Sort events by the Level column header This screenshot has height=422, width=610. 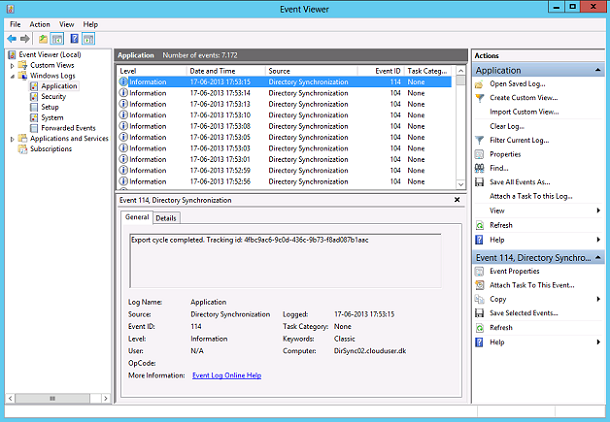click(151, 71)
